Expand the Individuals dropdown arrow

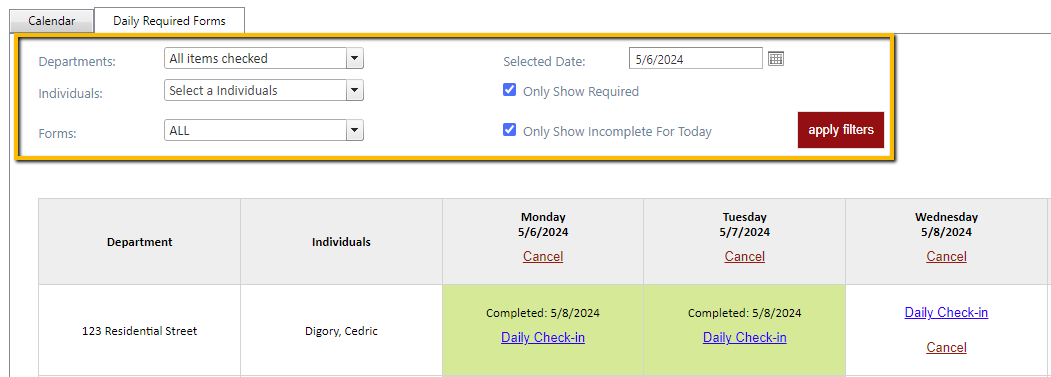coord(355,91)
